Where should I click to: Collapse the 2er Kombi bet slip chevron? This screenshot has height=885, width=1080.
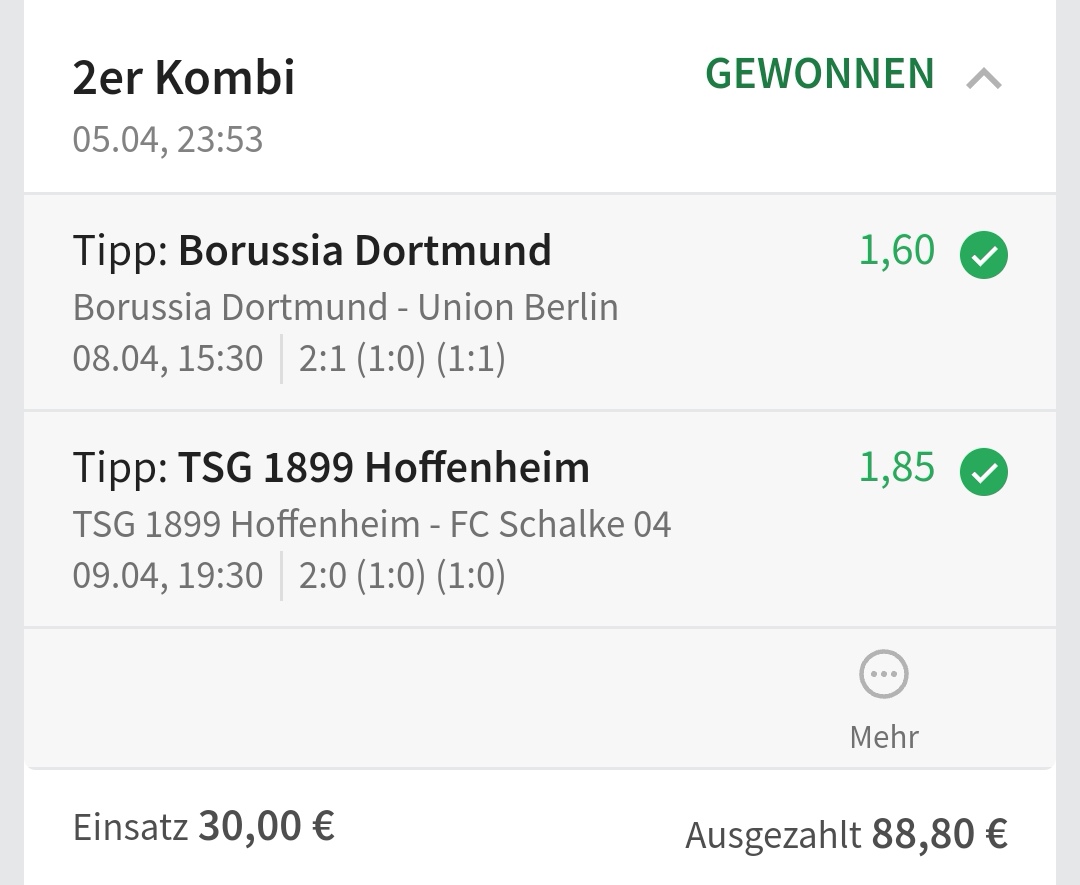[984, 78]
